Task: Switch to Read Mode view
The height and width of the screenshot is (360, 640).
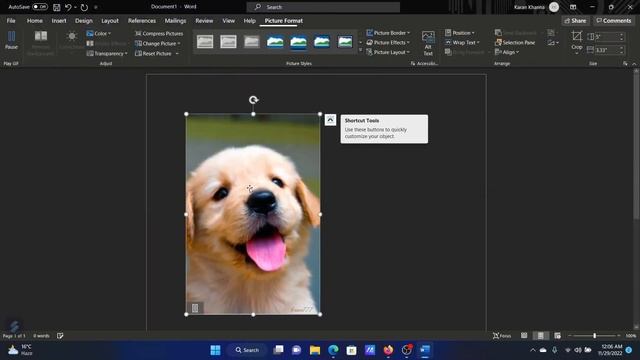Action: 524,336
